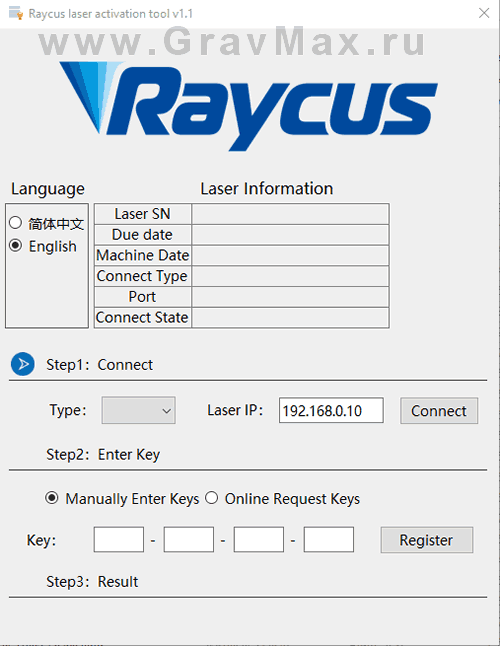Click the Raycus app icon in title bar
The width and height of the screenshot is (500, 646).
(x=16, y=13)
